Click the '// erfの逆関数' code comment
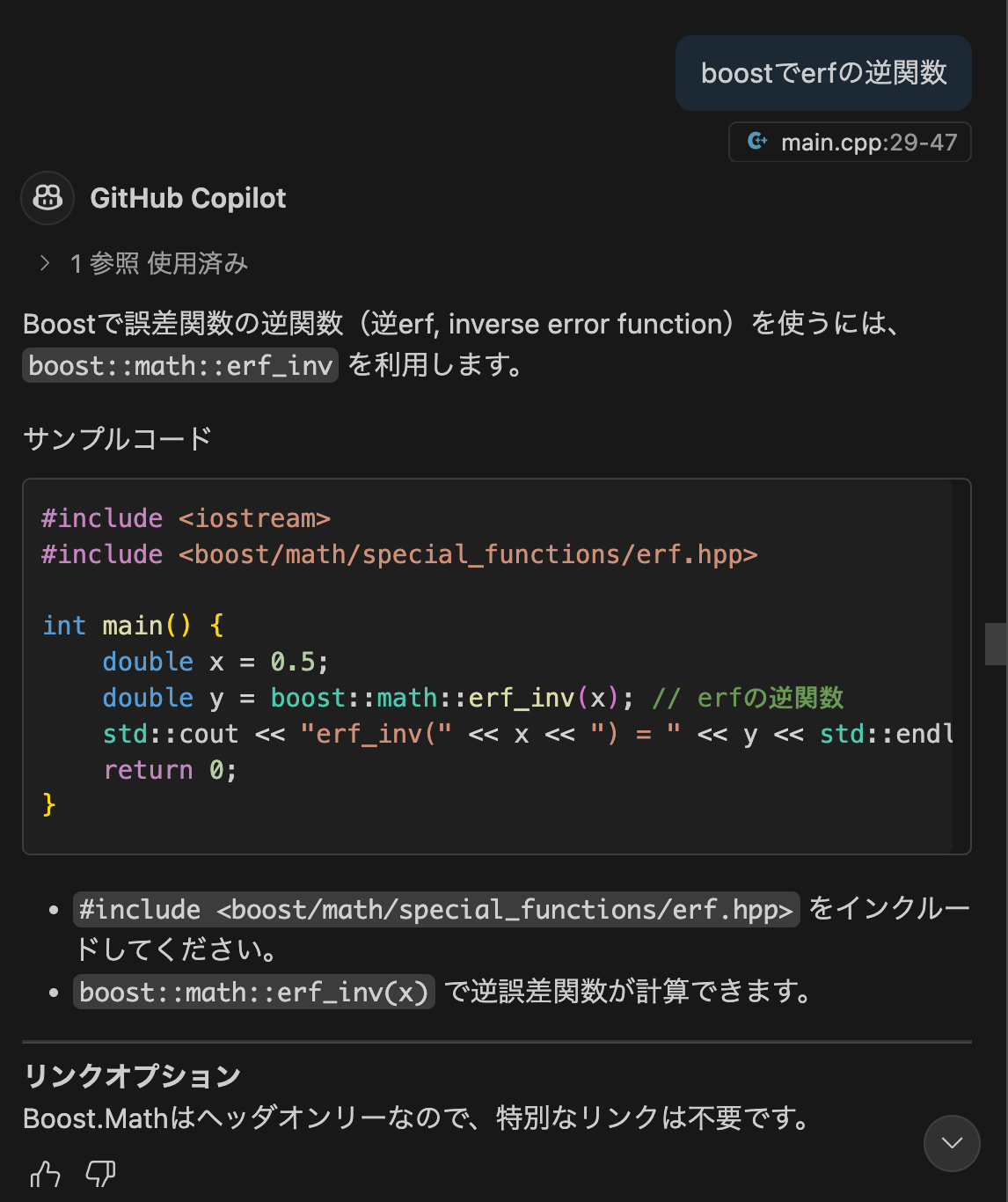This screenshot has width=1008, height=1202. point(748,698)
